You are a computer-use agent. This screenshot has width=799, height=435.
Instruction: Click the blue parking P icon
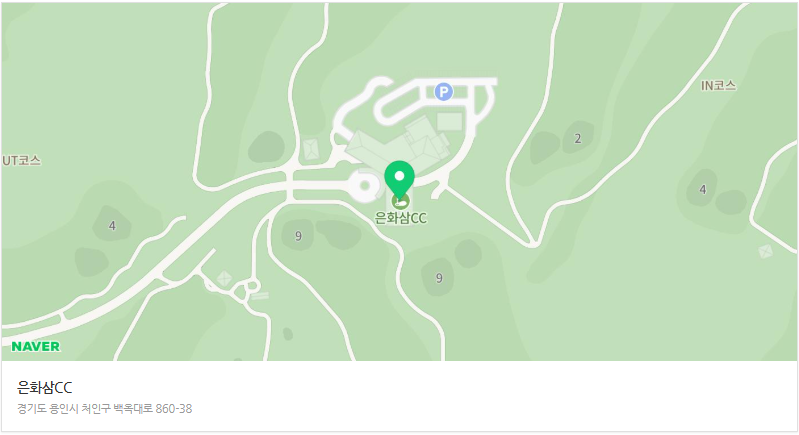[x=443, y=92]
